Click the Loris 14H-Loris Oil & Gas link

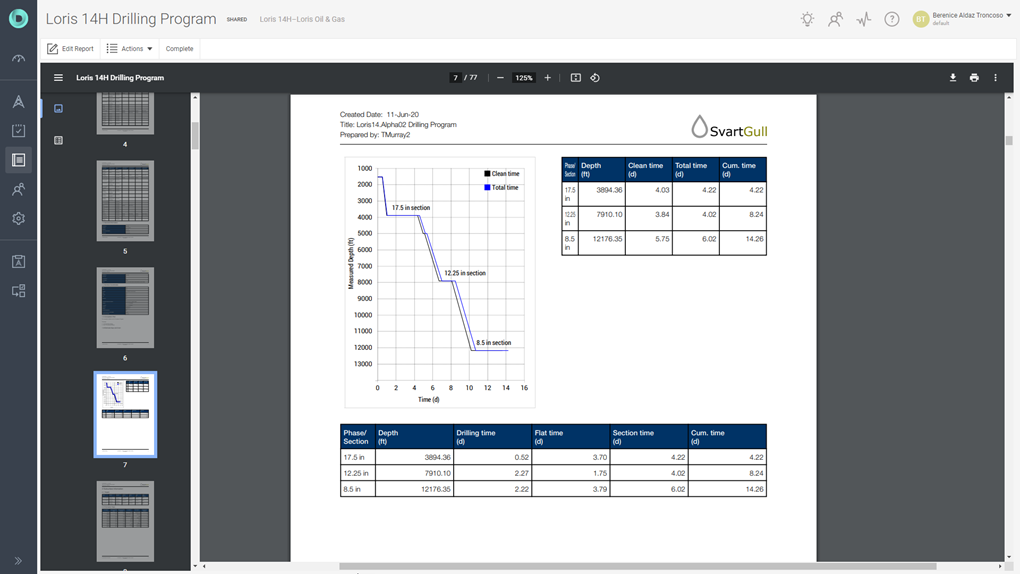tap(302, 19)
